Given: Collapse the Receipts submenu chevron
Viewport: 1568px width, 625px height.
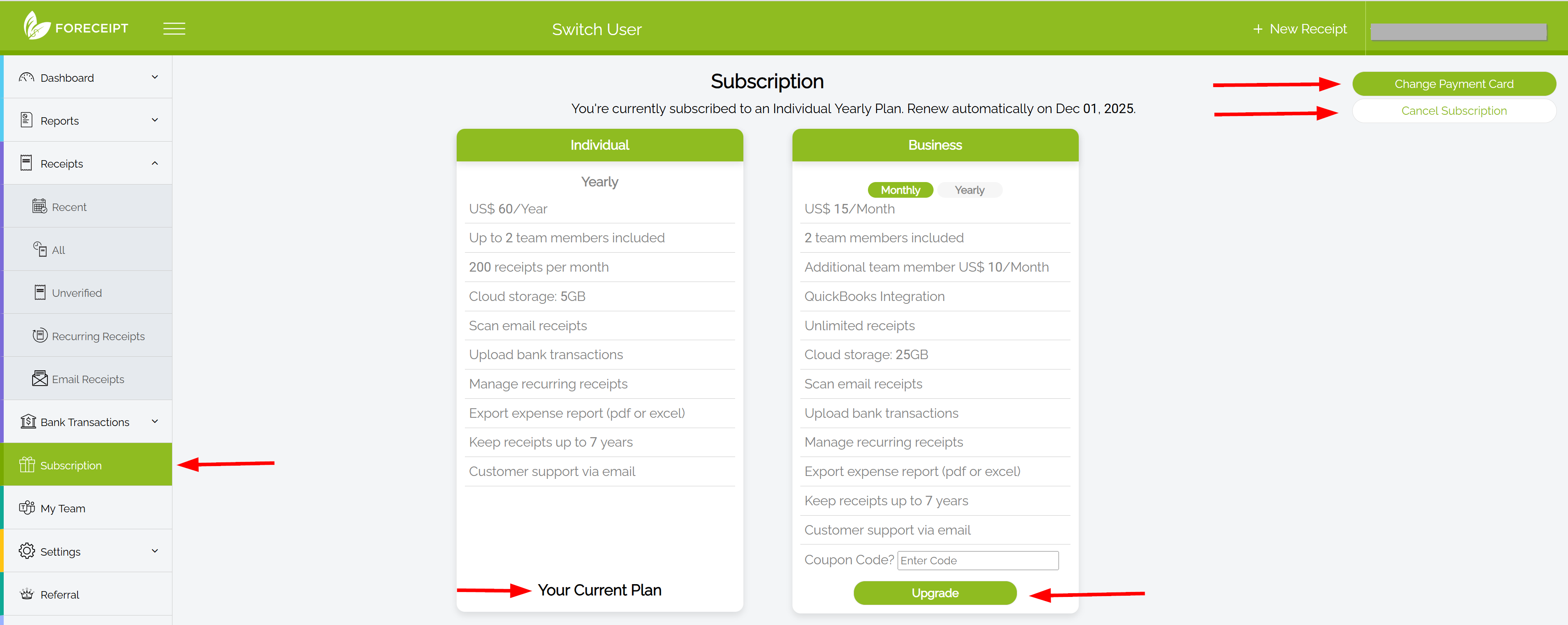Looking at the screenshot, I should (155, 163).
